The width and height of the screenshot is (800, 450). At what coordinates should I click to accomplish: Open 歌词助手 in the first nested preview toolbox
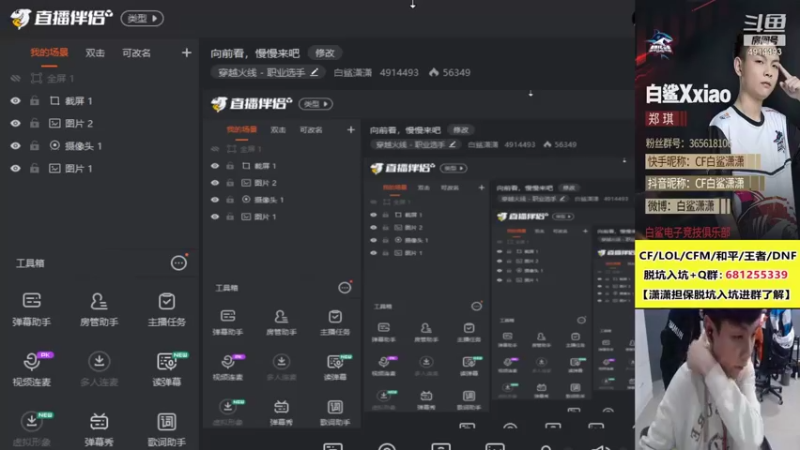click(335, 412)
